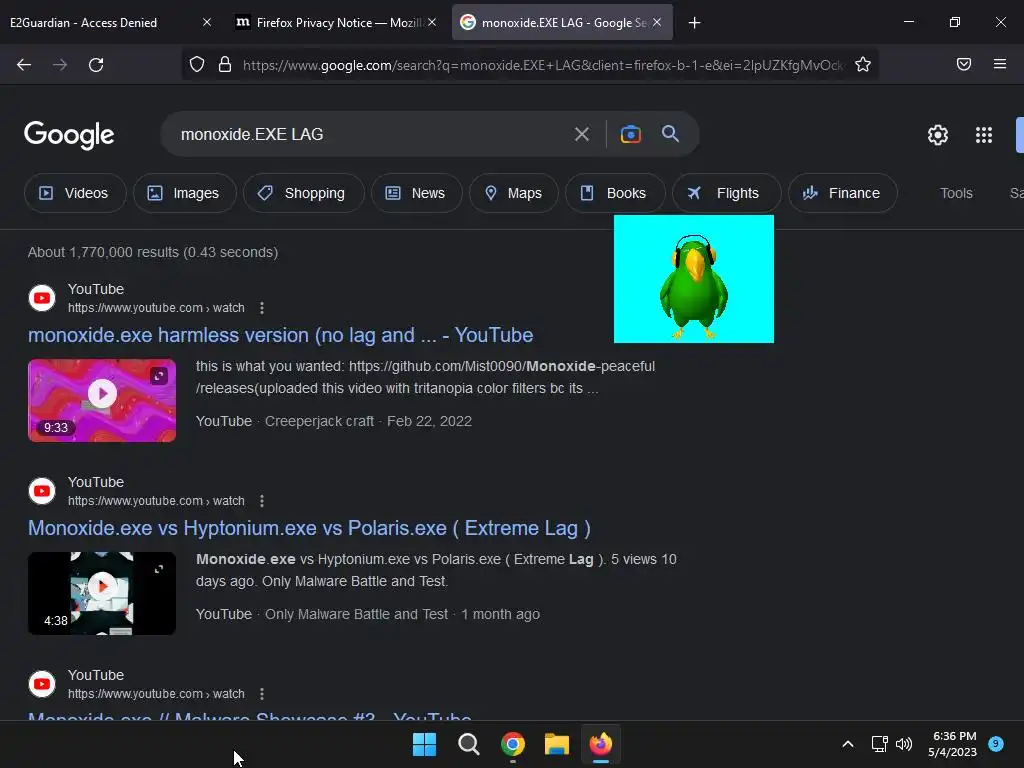Search by image with camera icon
Viewport: 1024px width, 768px height.
[x=630, y=134]
